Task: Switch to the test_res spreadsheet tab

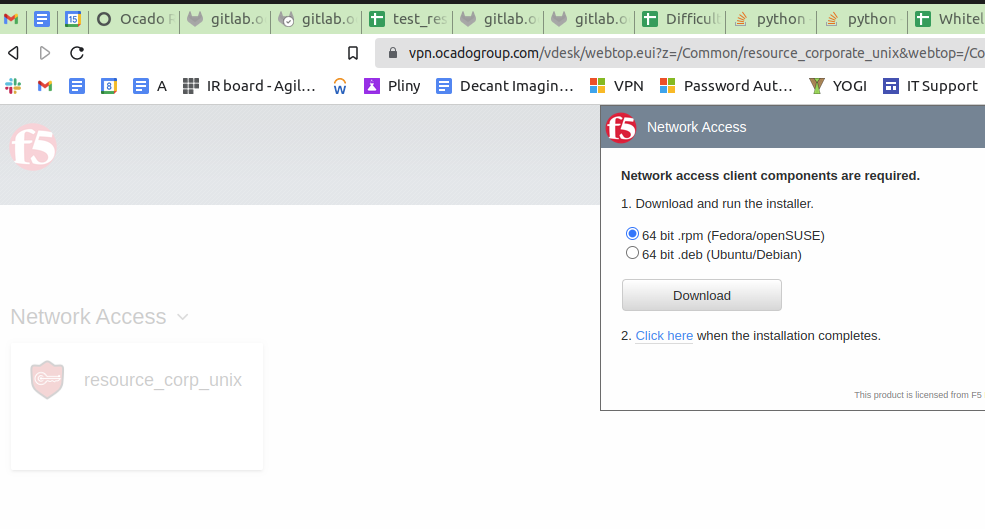Action: [x=409, y=19]
